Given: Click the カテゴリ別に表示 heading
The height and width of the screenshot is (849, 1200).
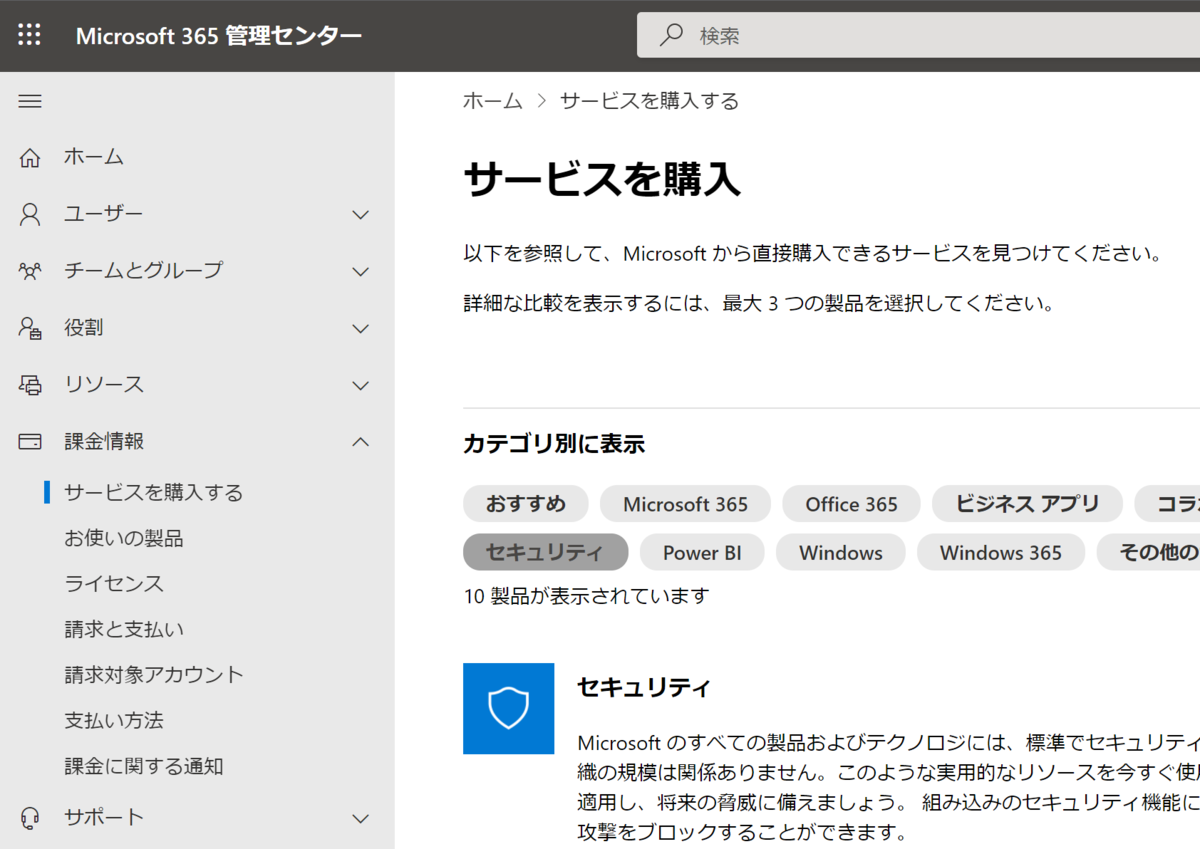Looking at the screenshot, I should [554, 444].
